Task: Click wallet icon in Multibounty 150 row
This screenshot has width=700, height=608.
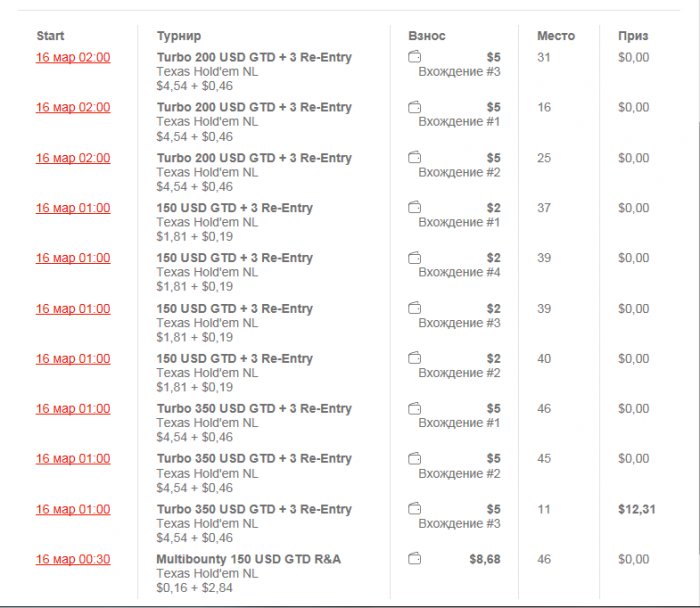Action: point(415,559)
